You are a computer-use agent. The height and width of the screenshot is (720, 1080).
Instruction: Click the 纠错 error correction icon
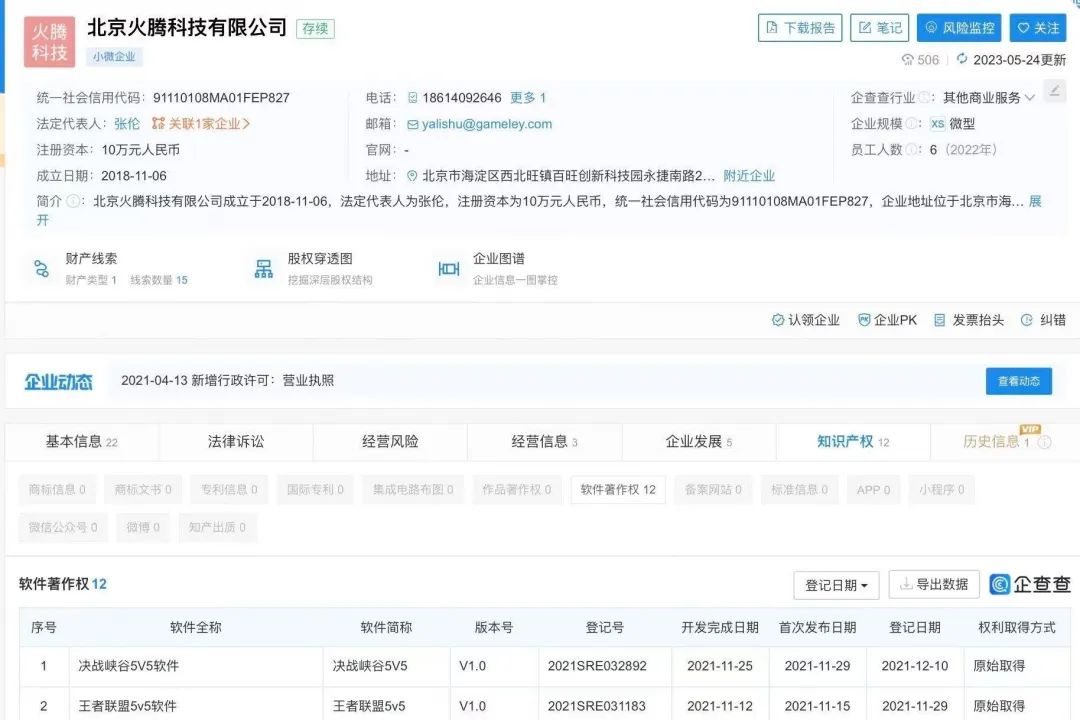coord(1027,320)
